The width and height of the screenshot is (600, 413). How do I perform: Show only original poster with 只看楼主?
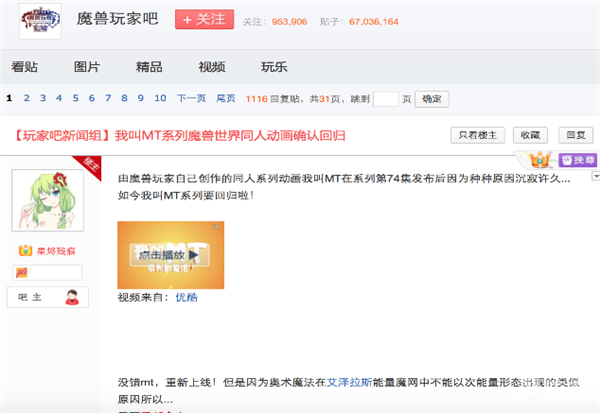coord(478,135)
